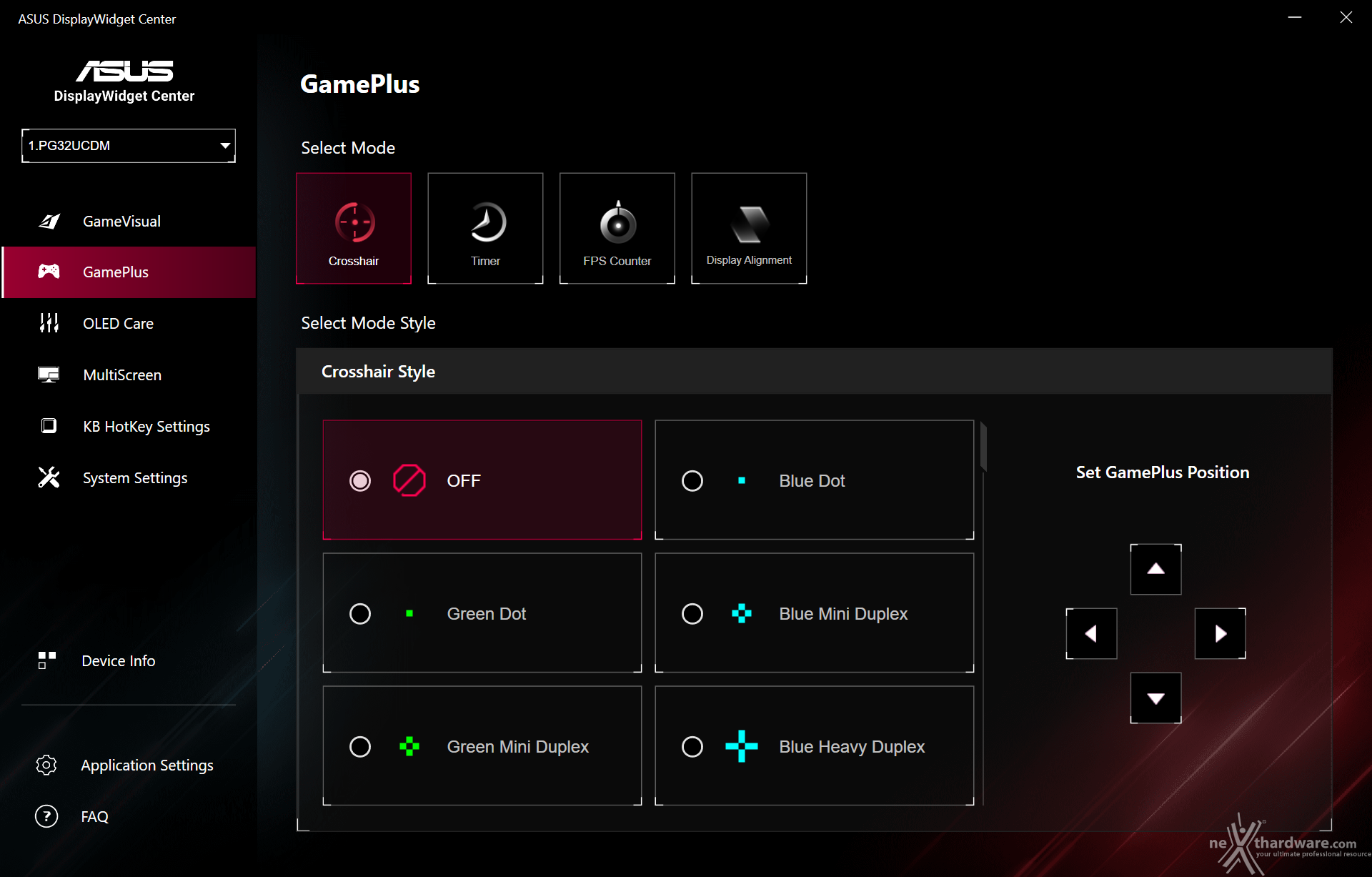Click the OLED Care sliders icon
1372x877 pixels.
tap(49, 323)
